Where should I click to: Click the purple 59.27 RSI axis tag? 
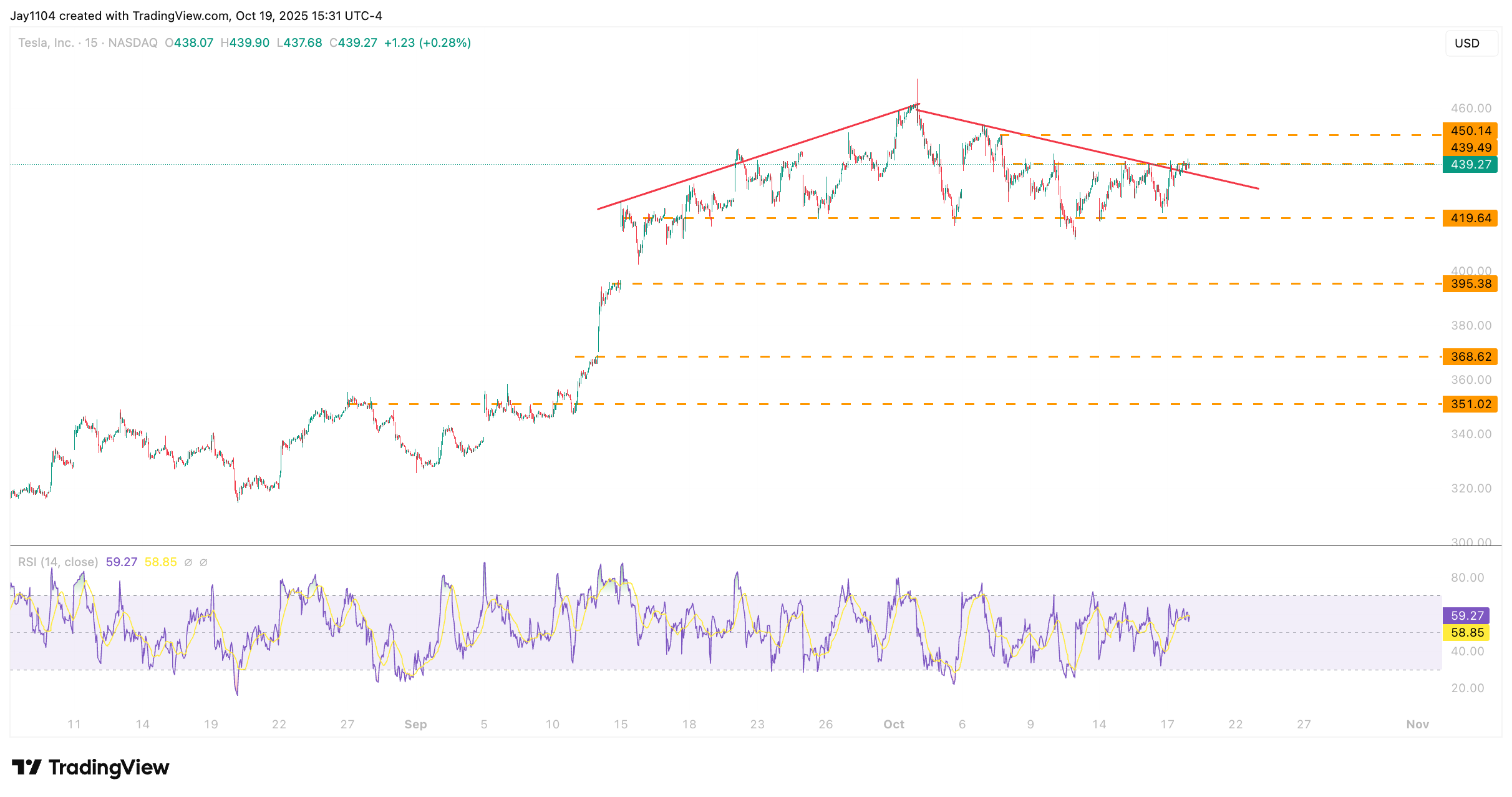pyautogui.click(x=1466, y=615)
